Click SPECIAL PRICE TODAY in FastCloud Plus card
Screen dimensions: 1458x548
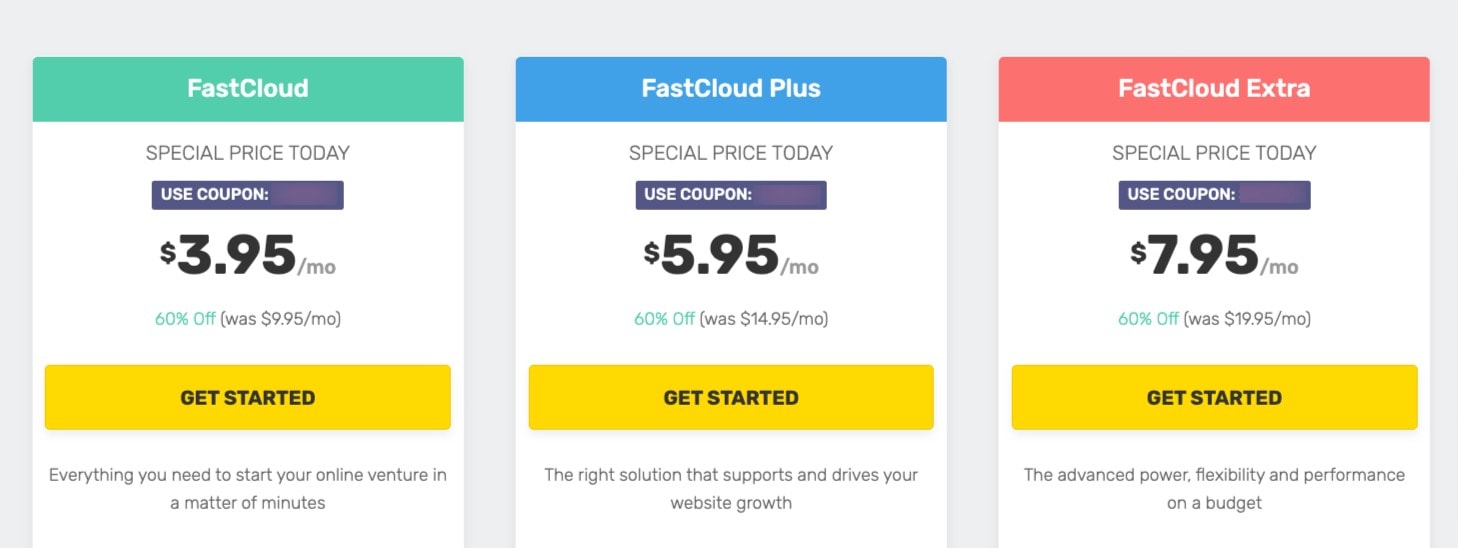point(731,153)
